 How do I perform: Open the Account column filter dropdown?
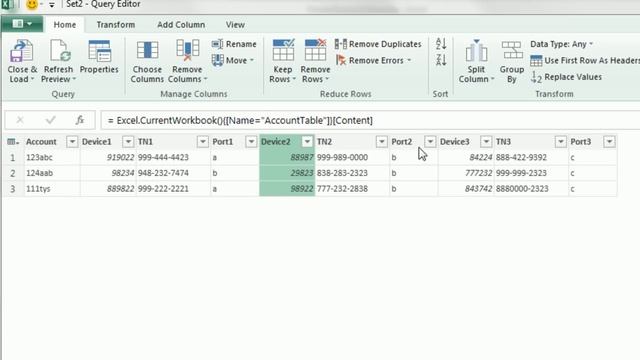point(72,142)
